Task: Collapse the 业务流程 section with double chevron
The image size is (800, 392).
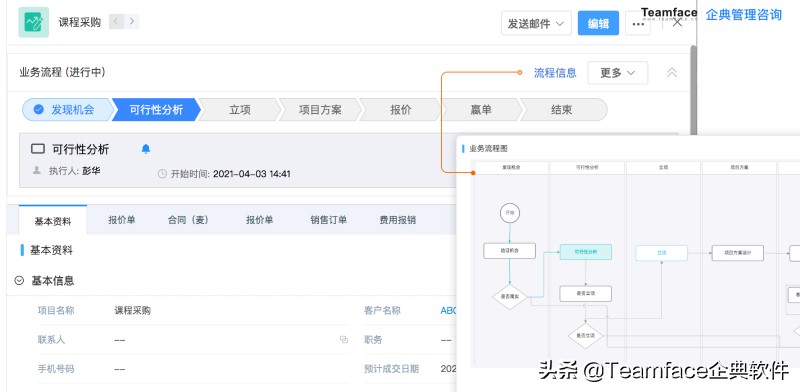Action: click(672, 72)
